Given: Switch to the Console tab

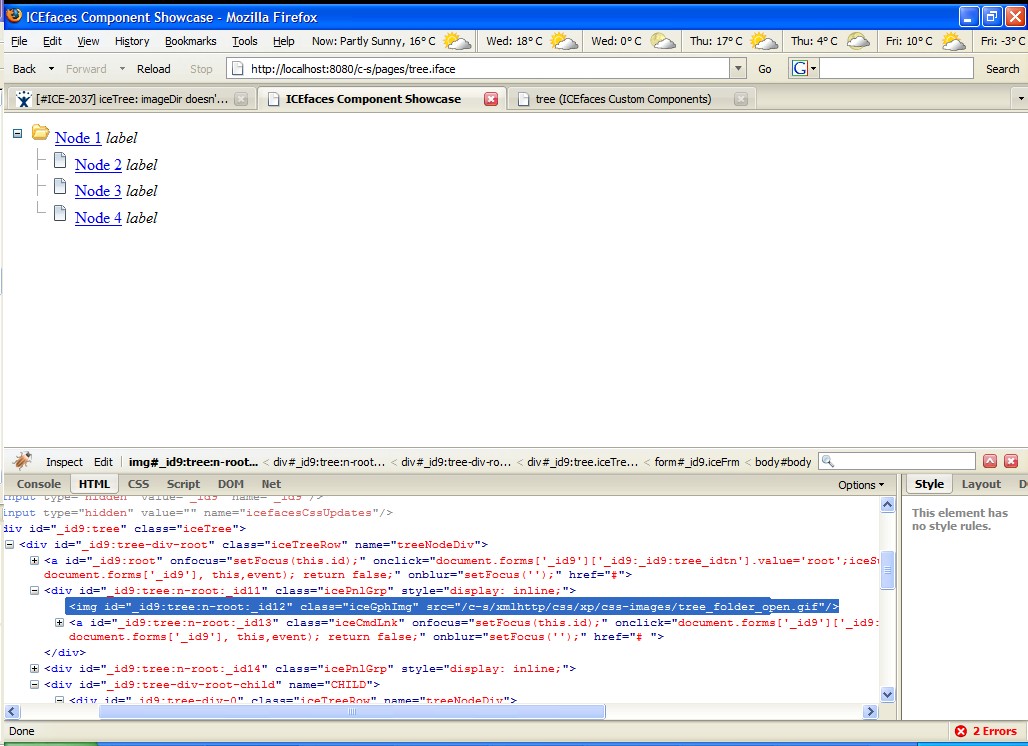Looking at the screenshot, I should click(39, 484).
